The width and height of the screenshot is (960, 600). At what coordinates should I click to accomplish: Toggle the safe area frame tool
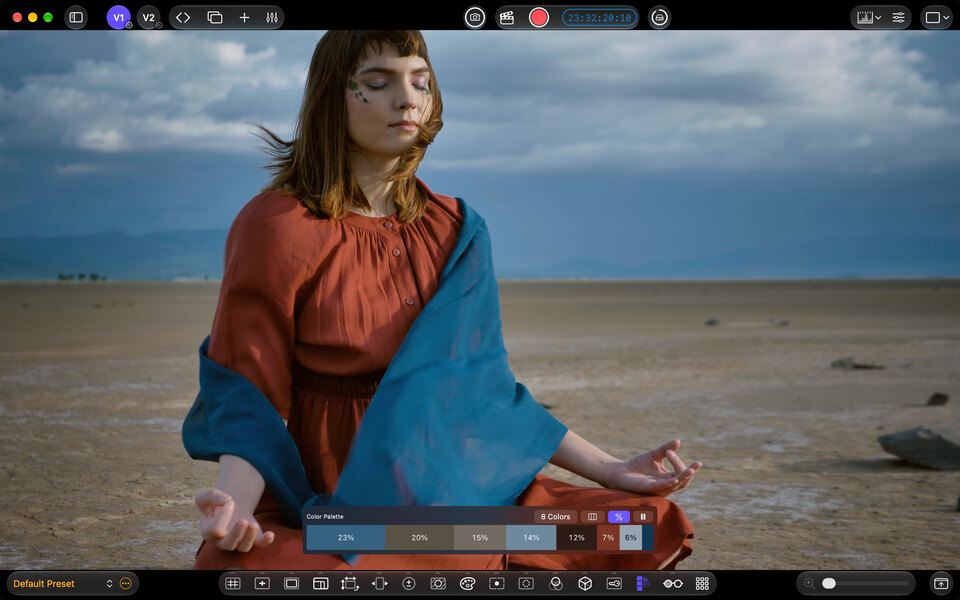tap(291, 583)
